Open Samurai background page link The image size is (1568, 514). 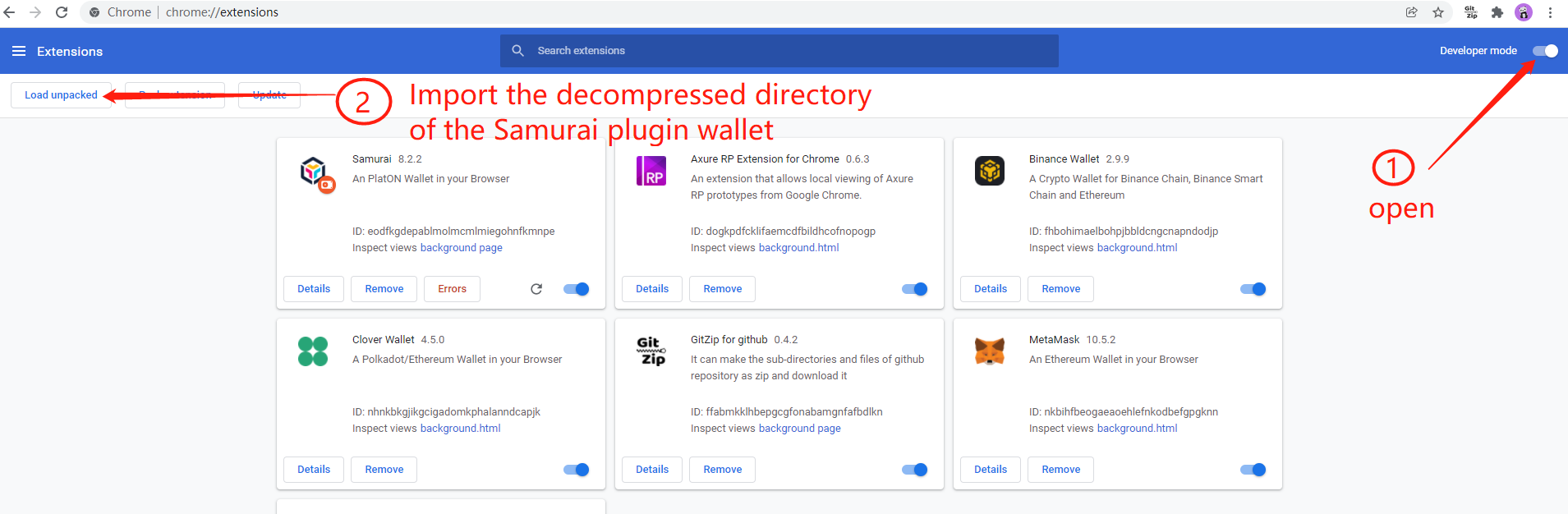point(461,248)
